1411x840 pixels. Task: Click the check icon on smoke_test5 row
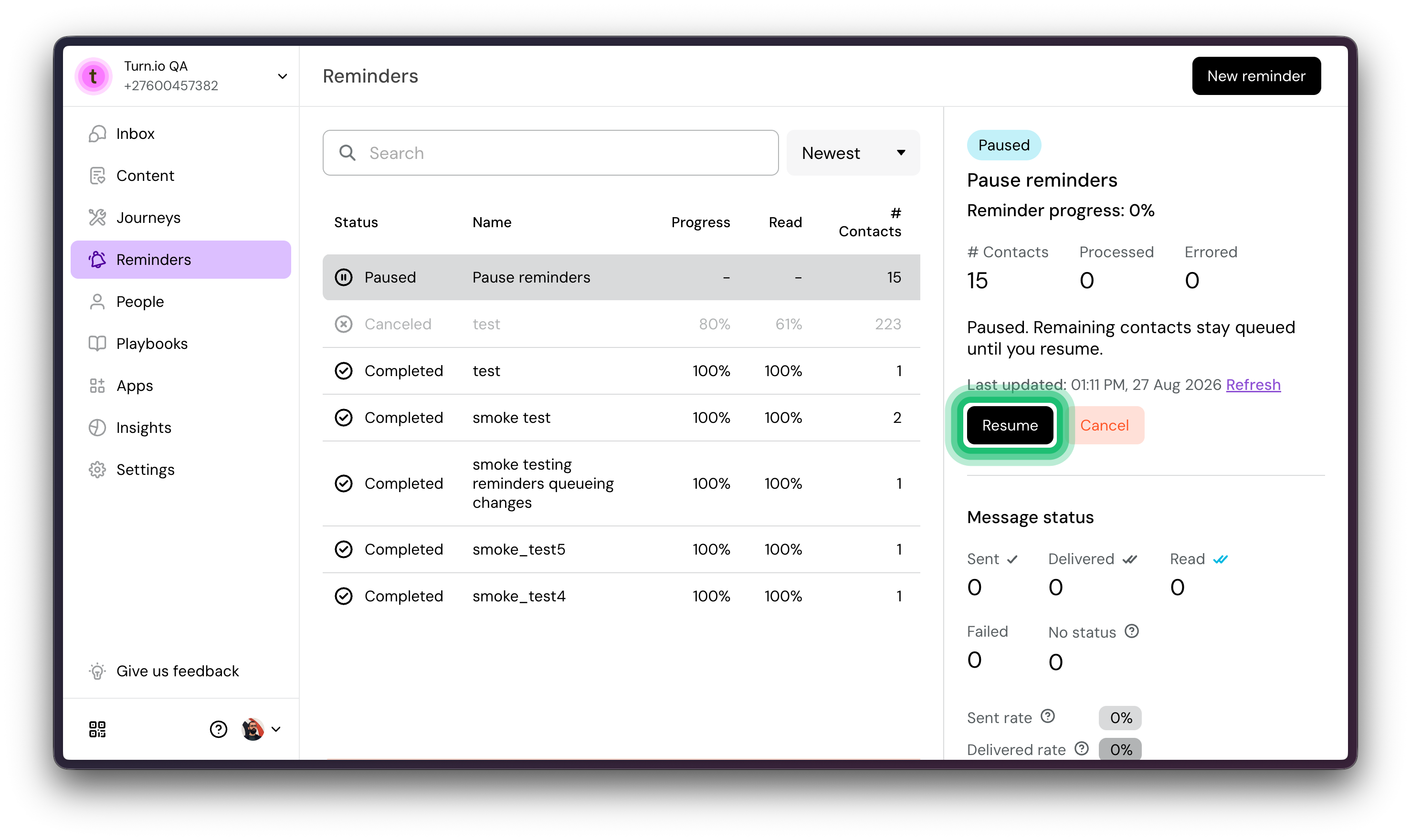pos(344,549)
